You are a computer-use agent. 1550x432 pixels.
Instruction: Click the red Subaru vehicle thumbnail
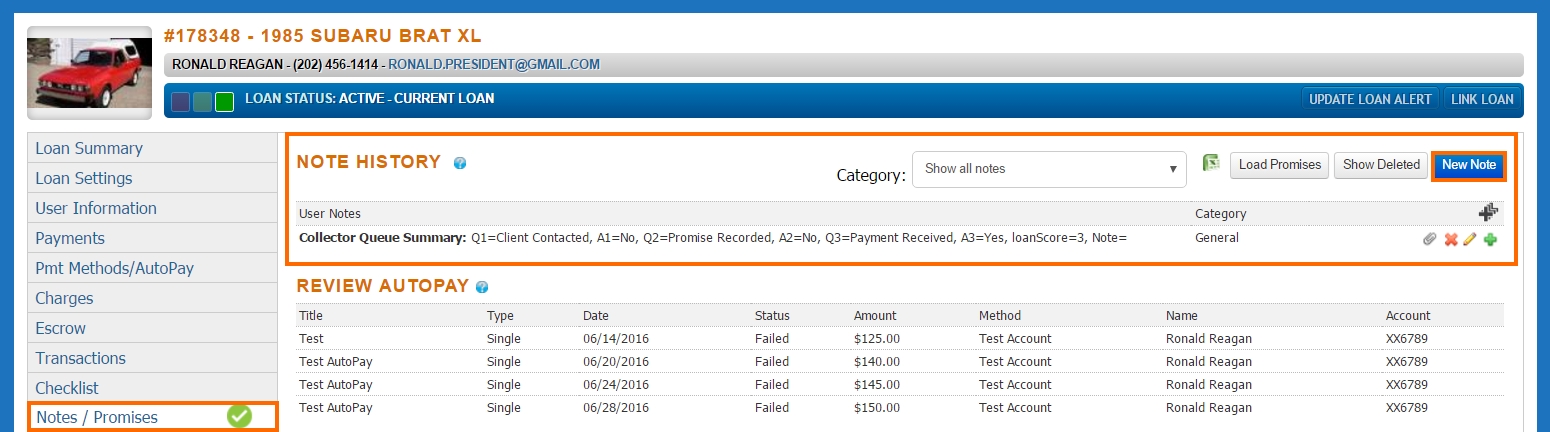pos(89,72)
